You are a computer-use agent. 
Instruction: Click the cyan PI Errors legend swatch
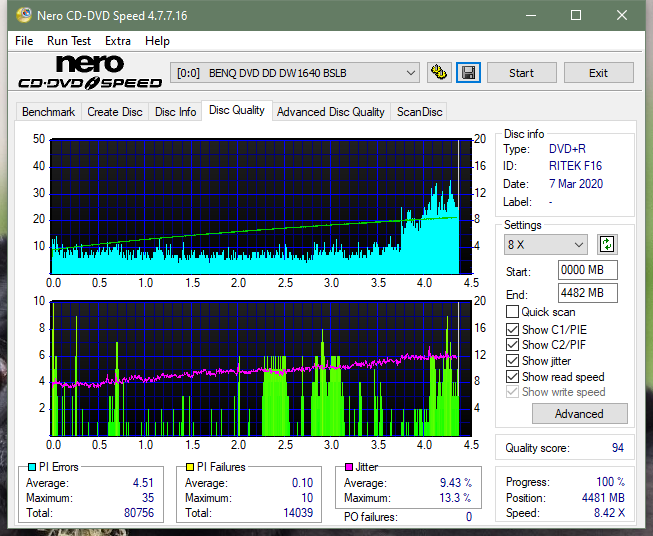tap(32, 467)
